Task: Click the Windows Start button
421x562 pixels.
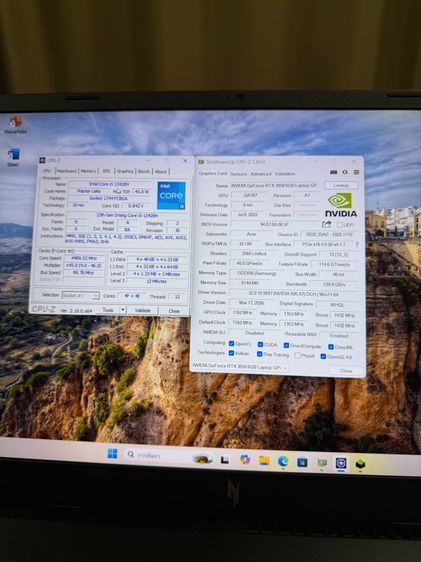Action: 113,454
